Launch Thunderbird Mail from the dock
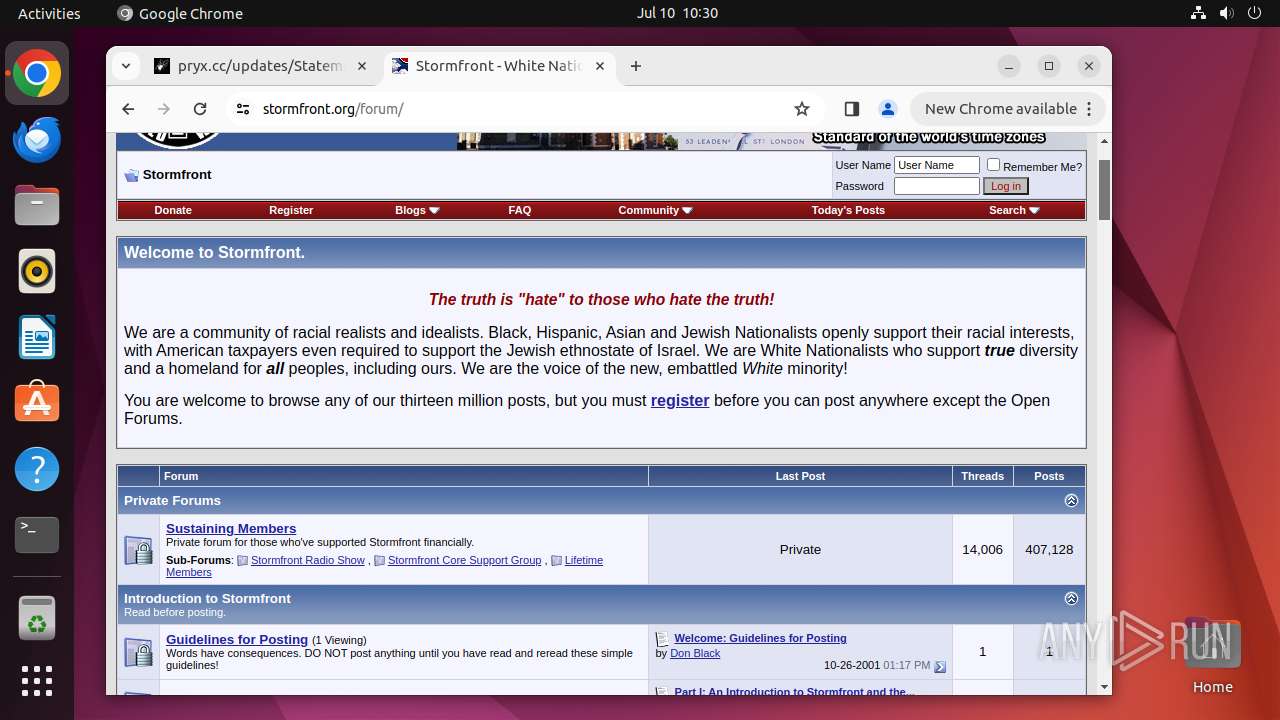1280x720 pixels. point(37,139)
